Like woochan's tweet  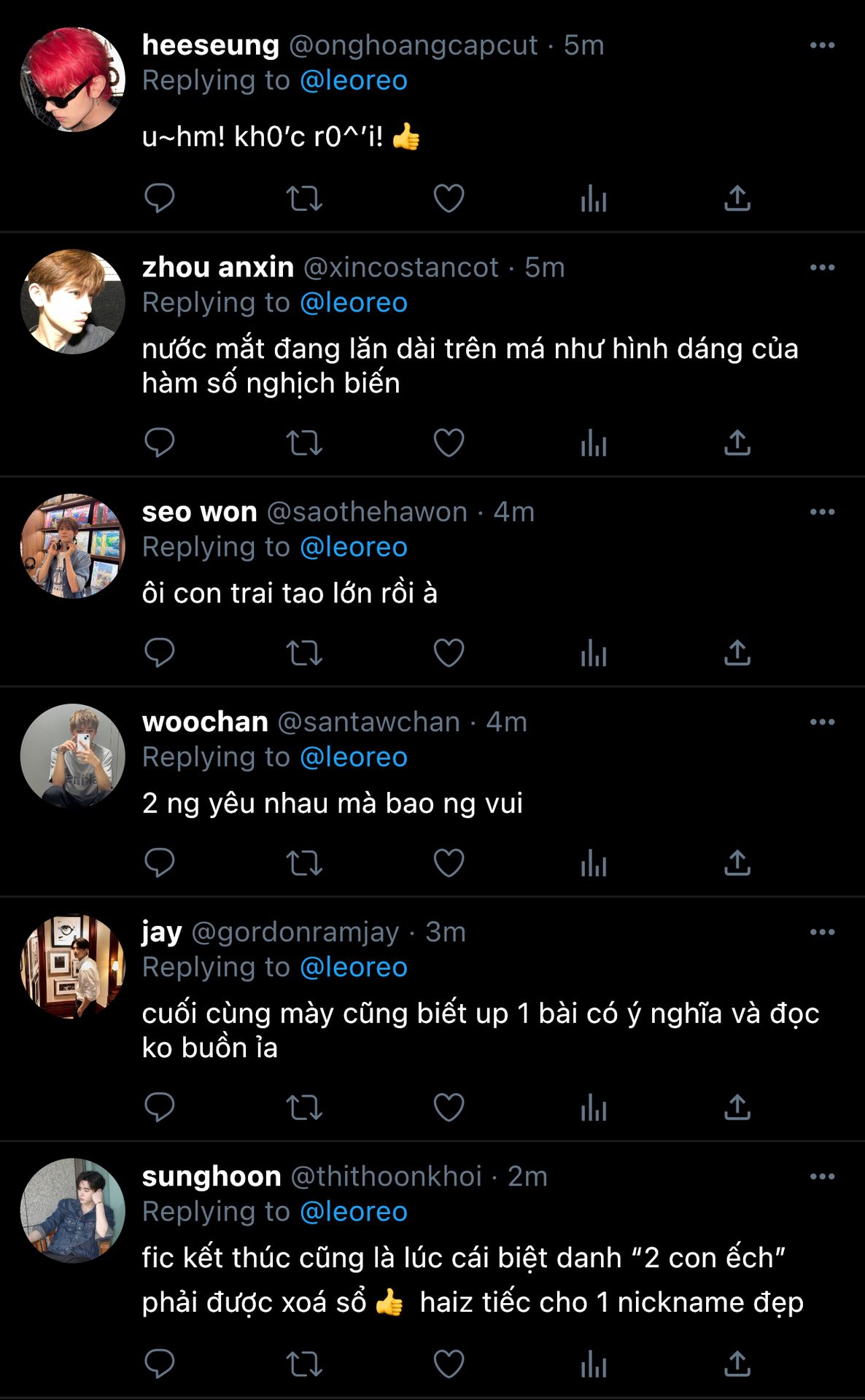tap(449, 863)
